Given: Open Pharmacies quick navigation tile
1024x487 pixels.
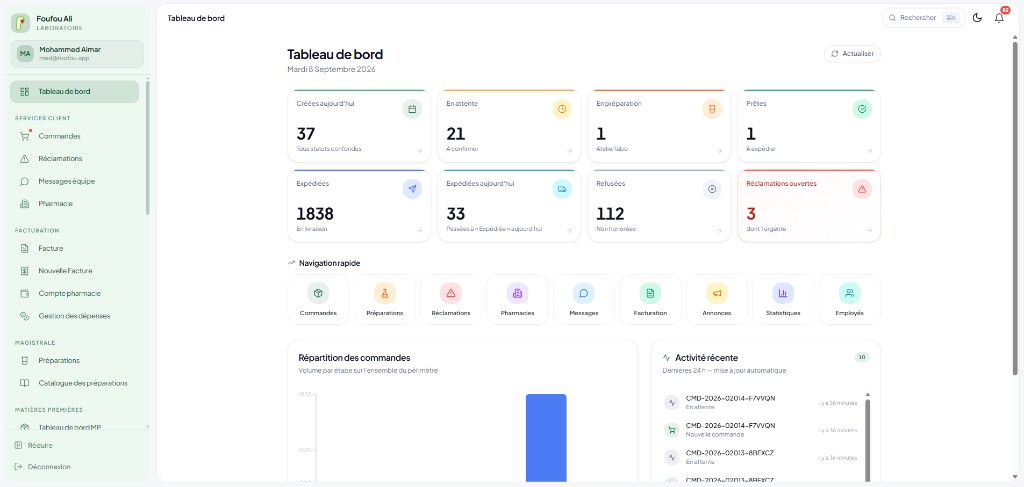Looking at the screenshot, I should pos(517,299).
